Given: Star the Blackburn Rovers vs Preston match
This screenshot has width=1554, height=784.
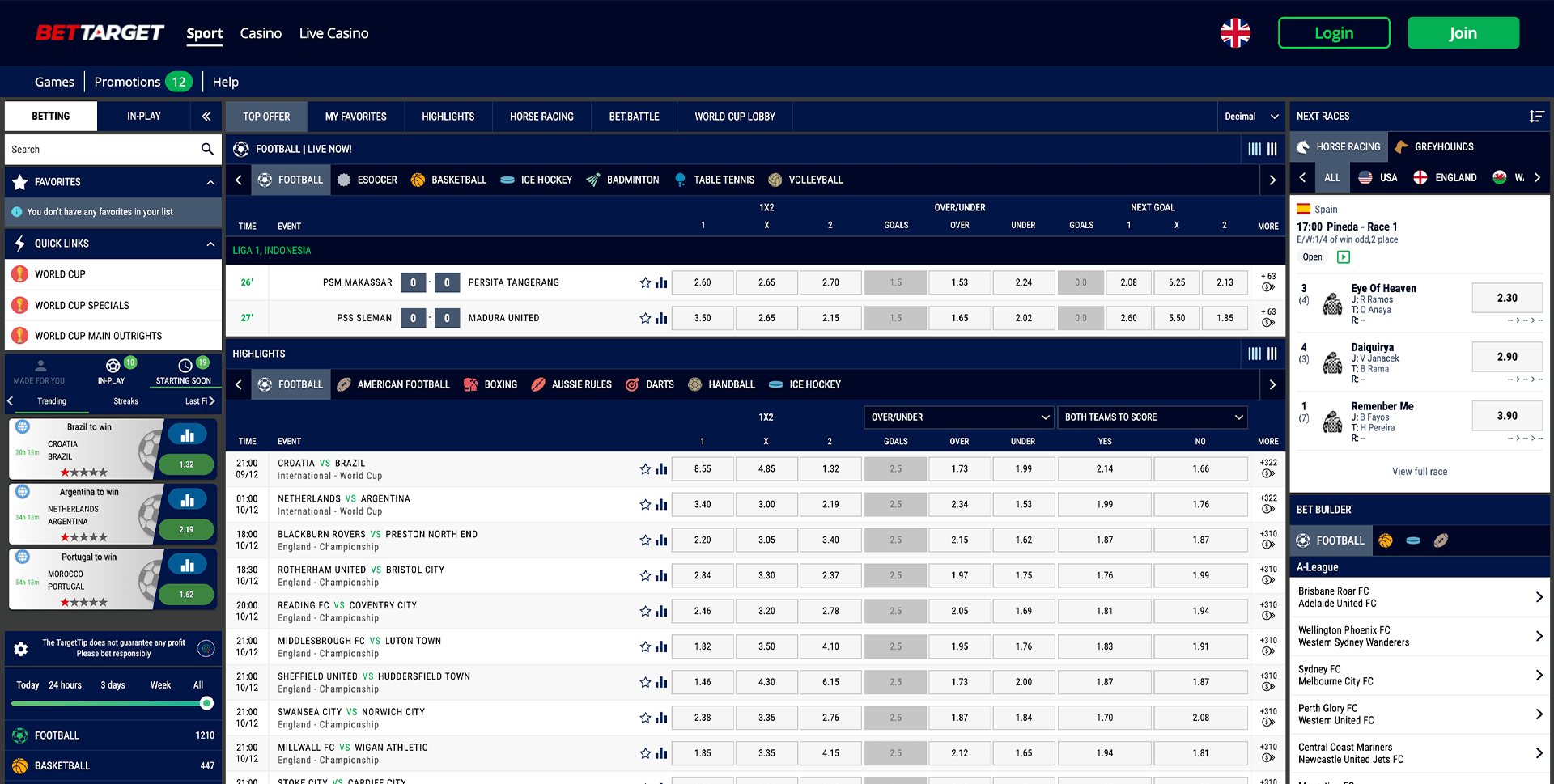Looking at the screenshot, I should (x=645, y=540).
